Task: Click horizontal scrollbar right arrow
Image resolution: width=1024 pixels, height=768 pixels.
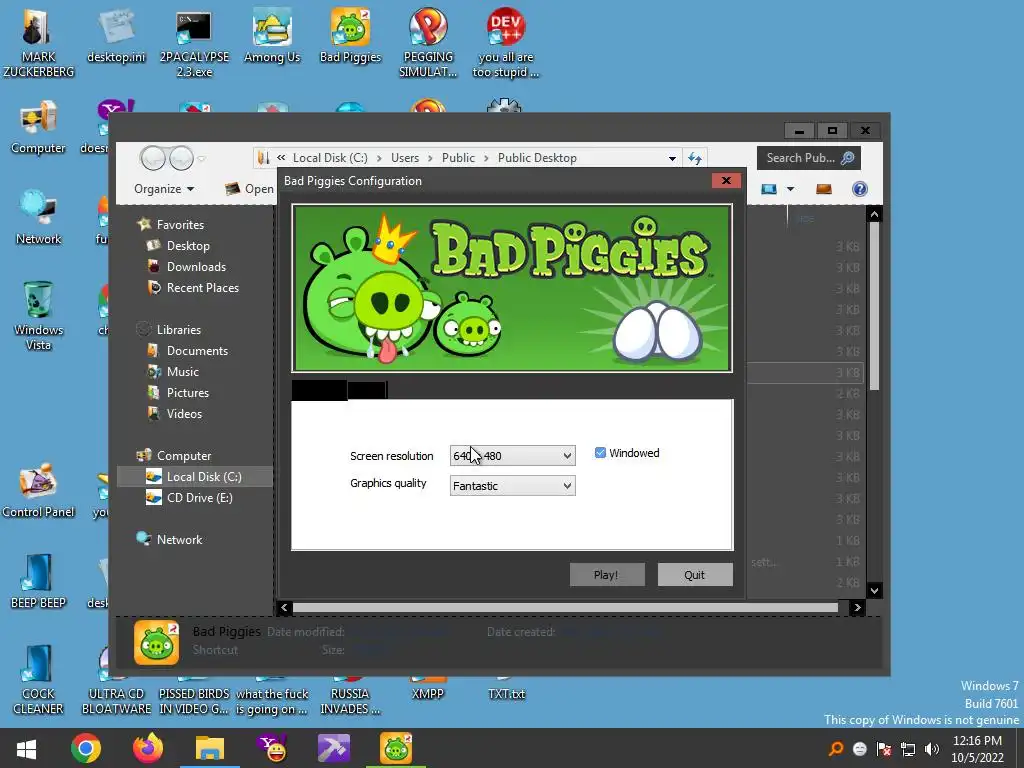Action: 857,607
